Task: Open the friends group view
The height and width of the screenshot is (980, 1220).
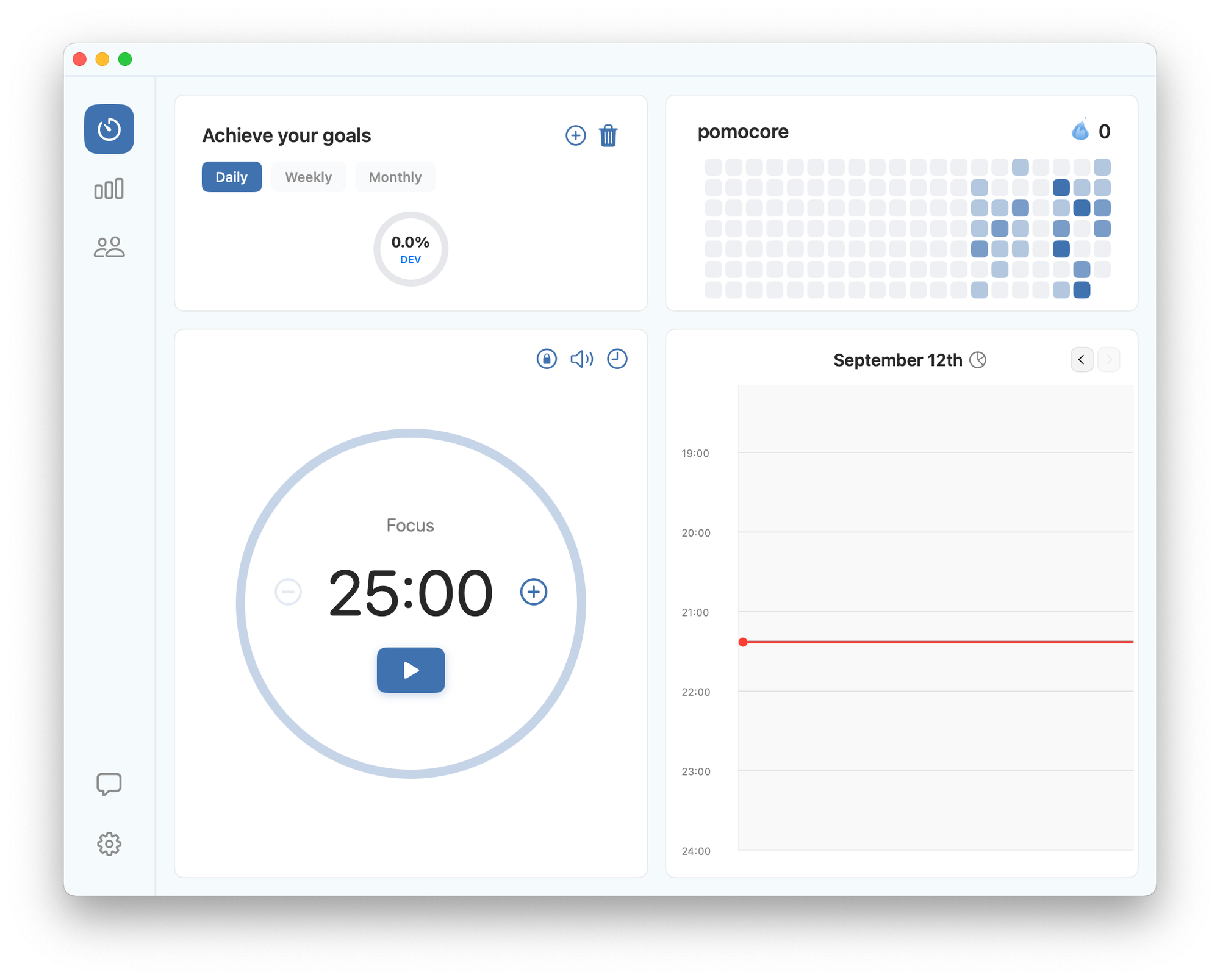Action: [109, 248]
